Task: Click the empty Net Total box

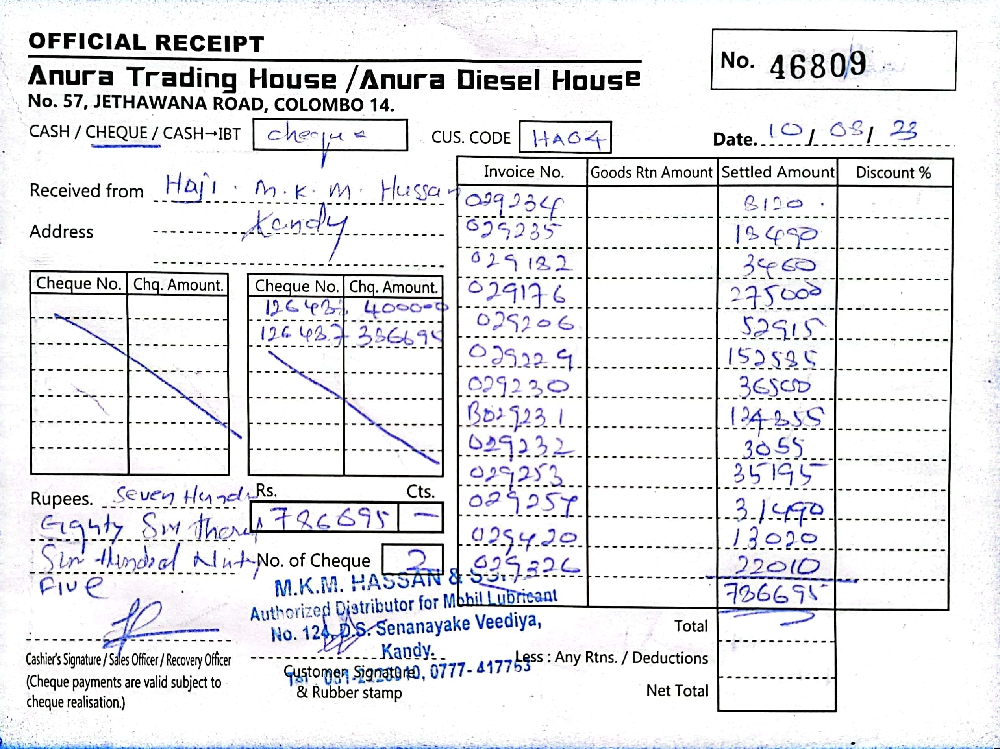Action: [777, 690]
